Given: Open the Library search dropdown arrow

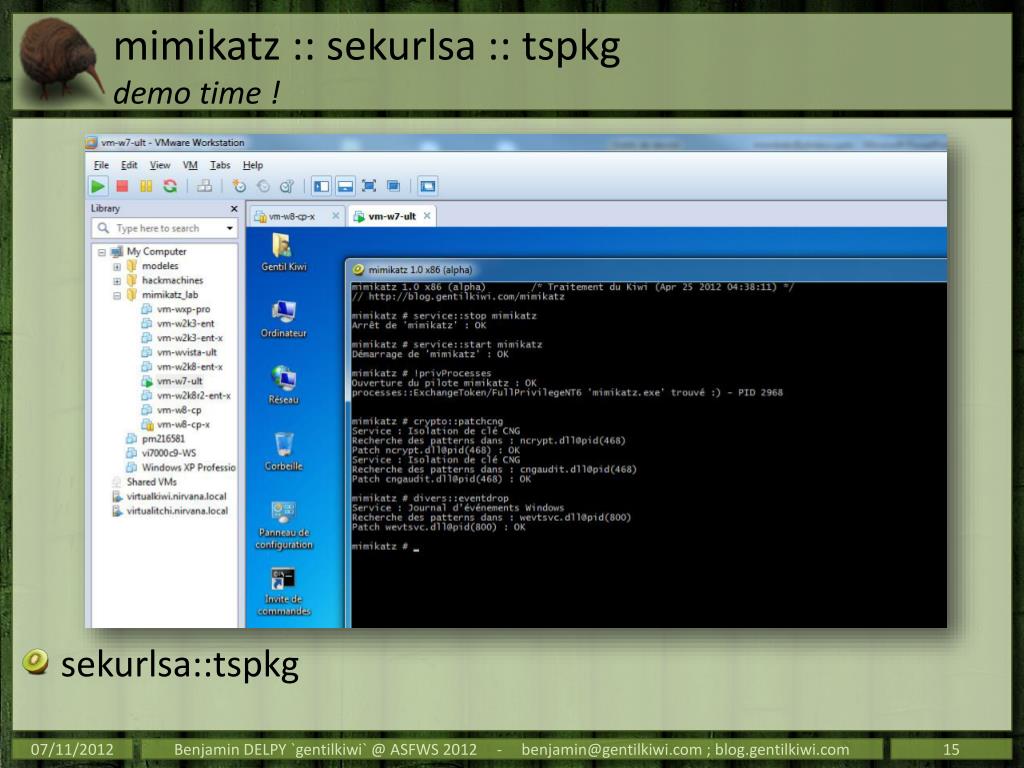Looking at the screenshot, I should [x=229, y=229].
